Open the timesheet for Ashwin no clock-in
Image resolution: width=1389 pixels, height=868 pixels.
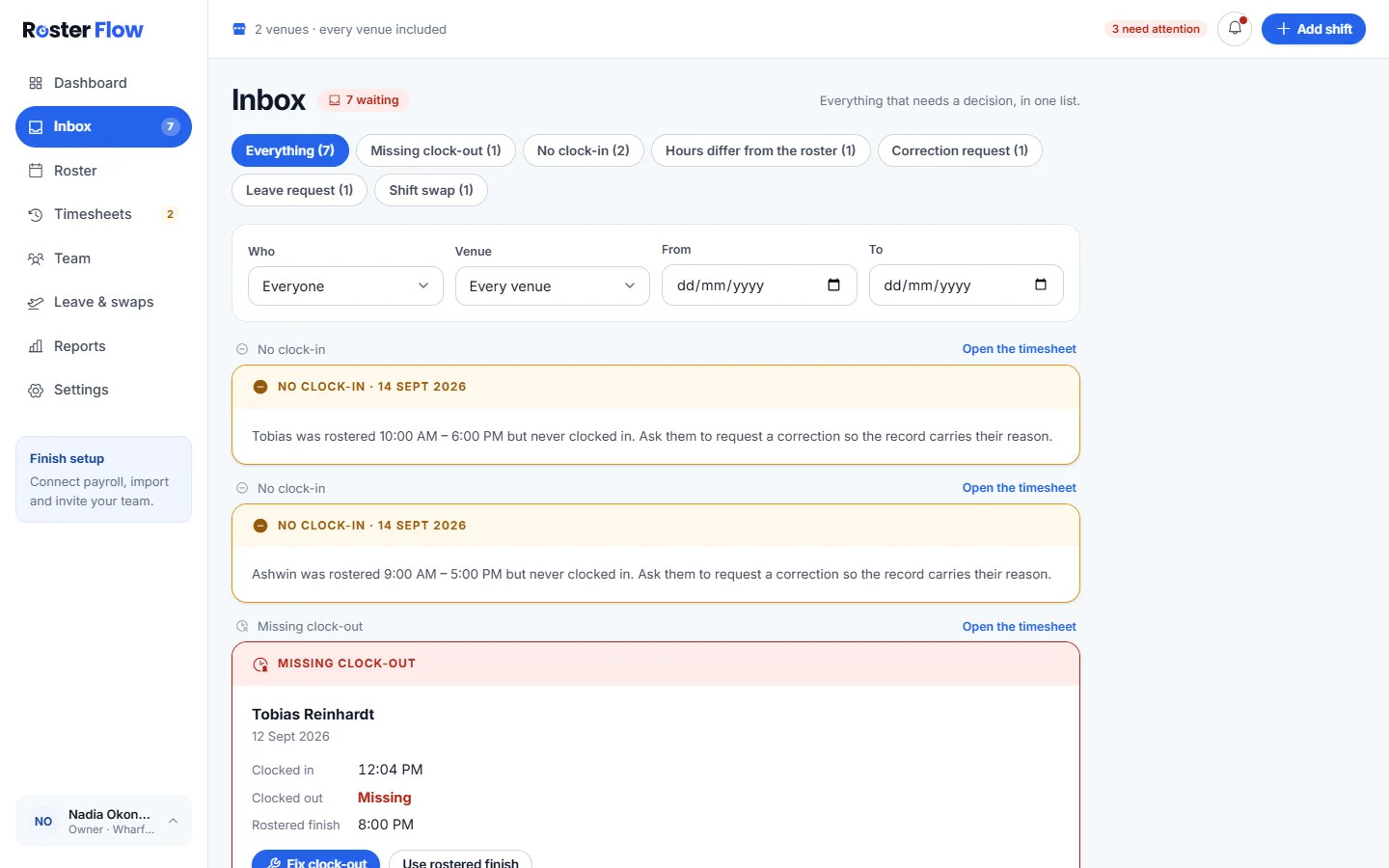[x=1019, y=488]
